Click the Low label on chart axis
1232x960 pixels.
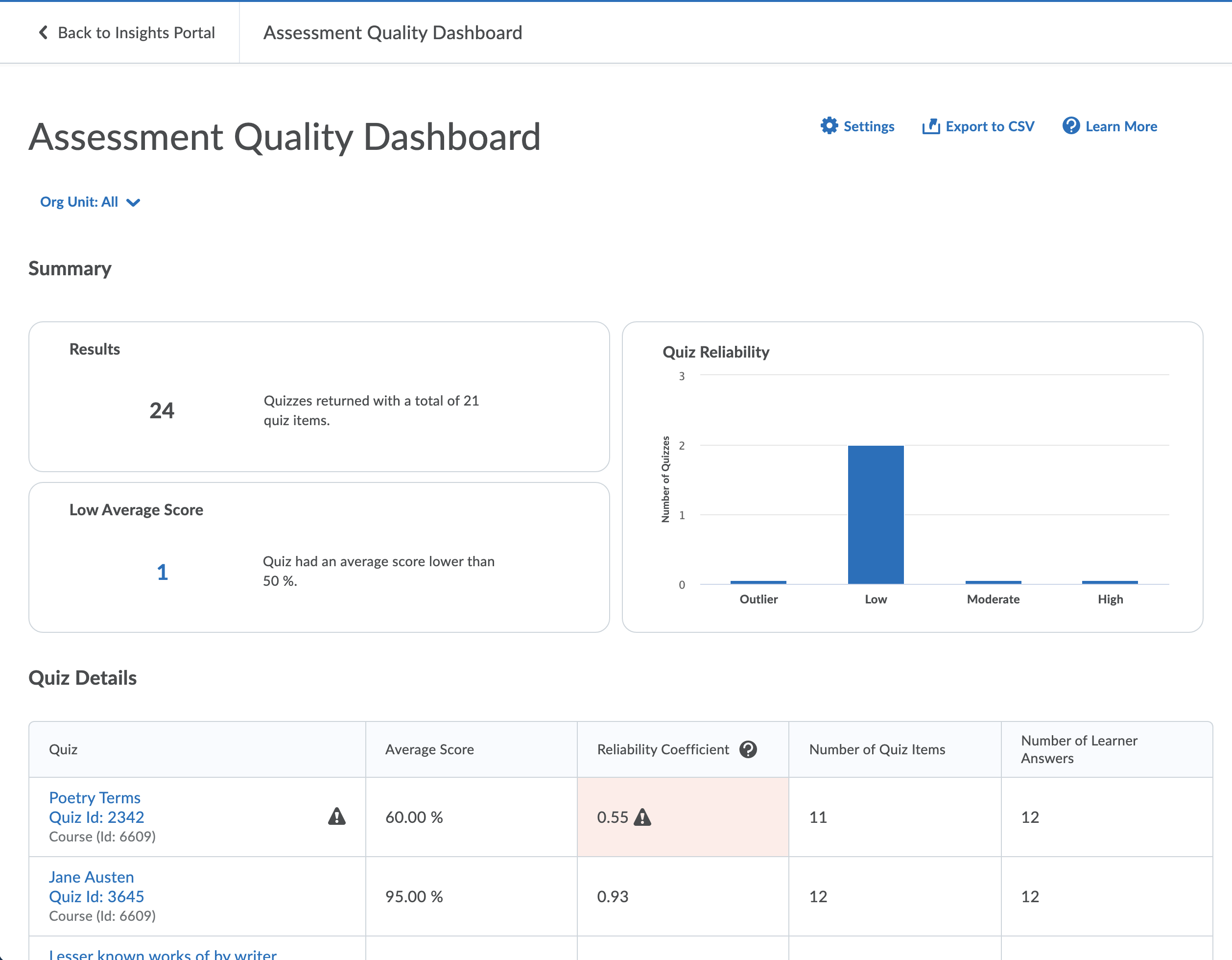[x=876, y=600]
